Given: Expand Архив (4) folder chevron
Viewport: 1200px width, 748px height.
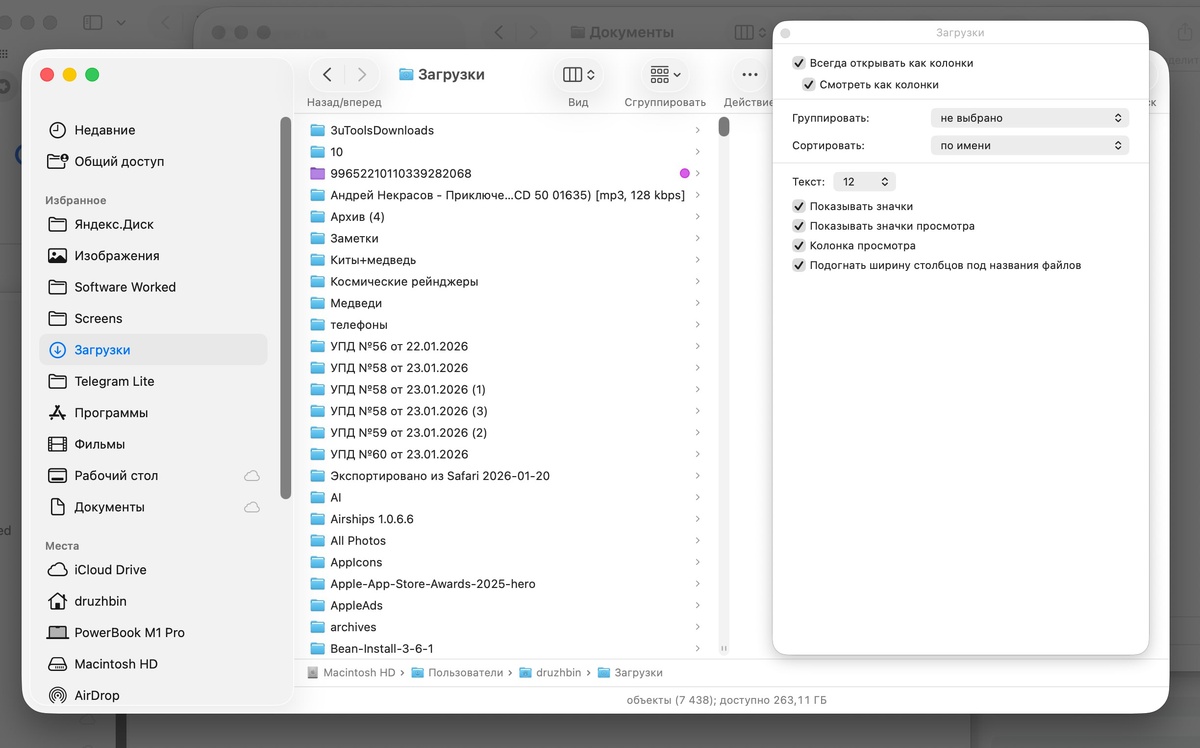Looking at the screenshot, I should pyautogui.click(x=697, y=217).
